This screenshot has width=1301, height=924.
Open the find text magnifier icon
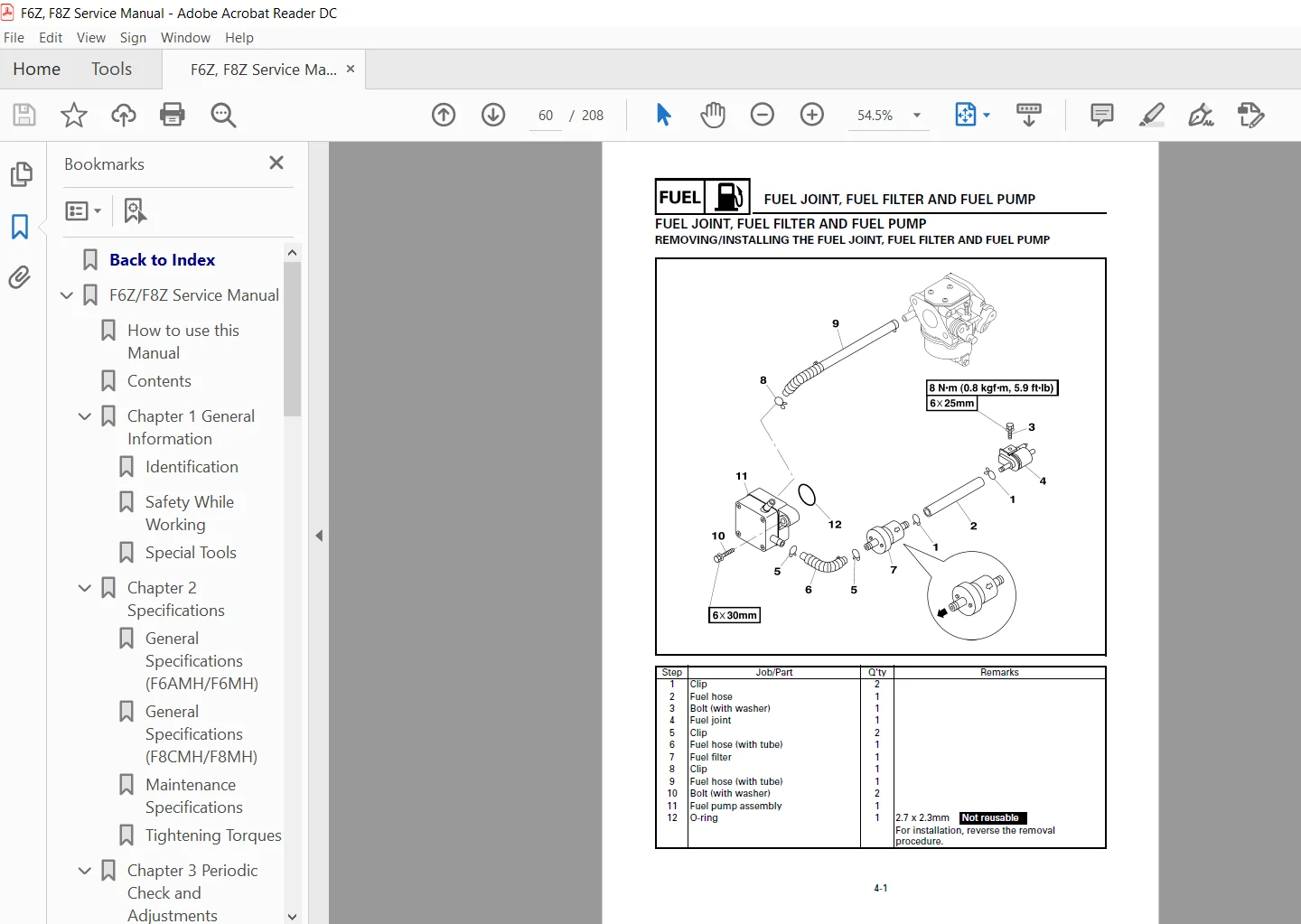click(223, 115)
